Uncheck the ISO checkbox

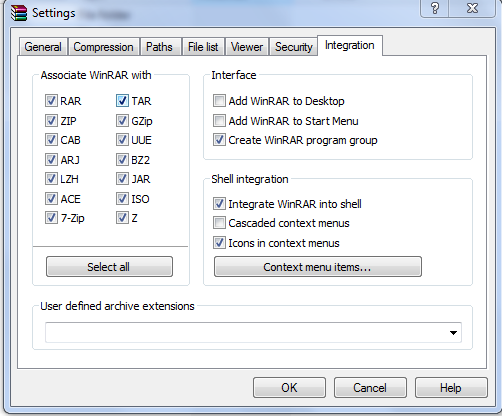[x=122, y=199]
